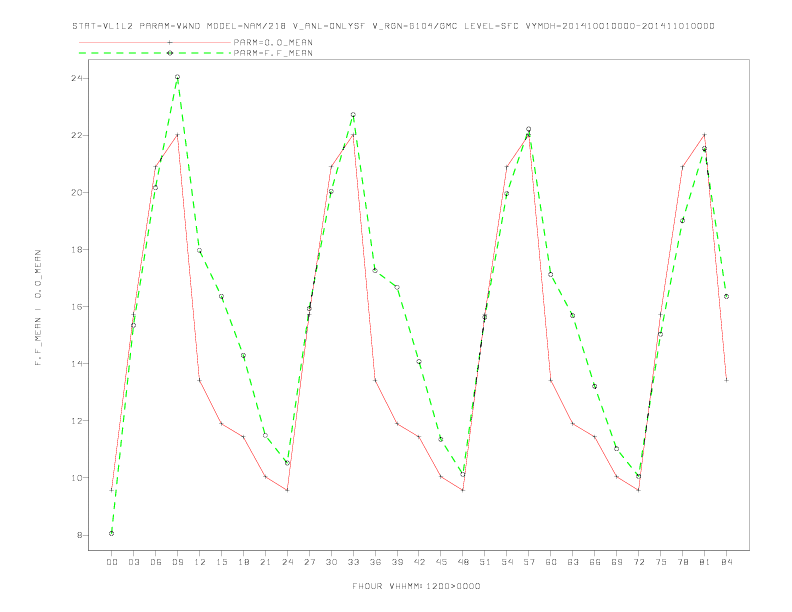Click x-axis tick label 18
This screenshot has height=612, width=792.
point(243,562)
